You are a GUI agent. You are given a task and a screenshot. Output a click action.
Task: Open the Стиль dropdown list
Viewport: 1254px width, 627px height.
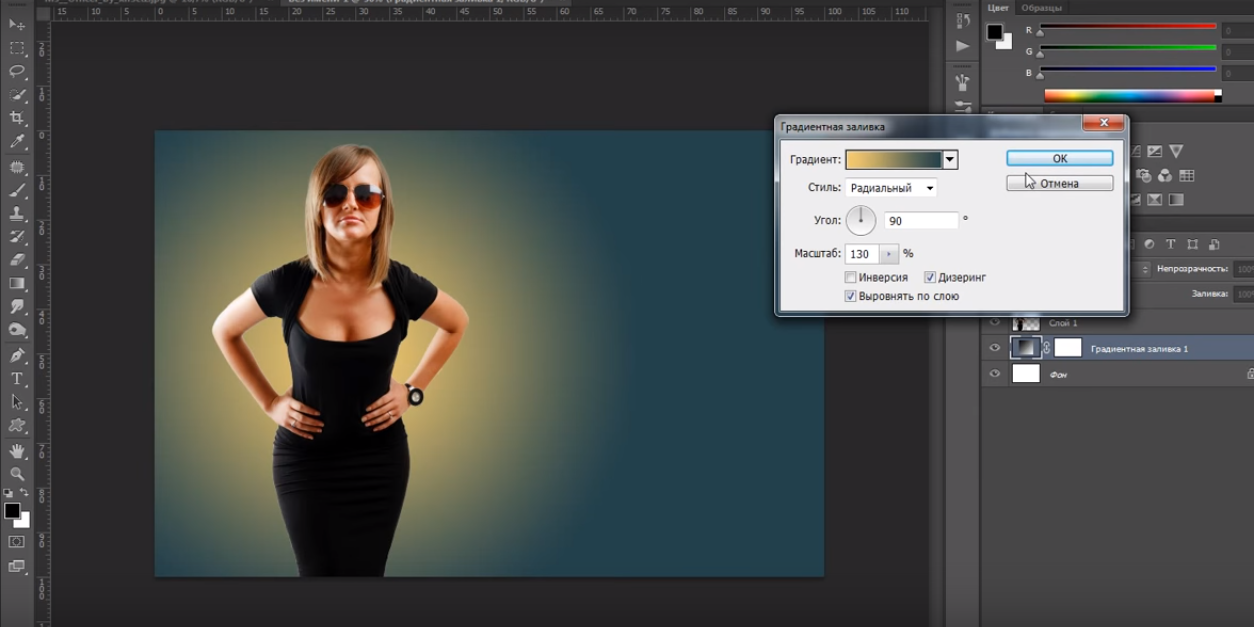click(x=891, y=188)
